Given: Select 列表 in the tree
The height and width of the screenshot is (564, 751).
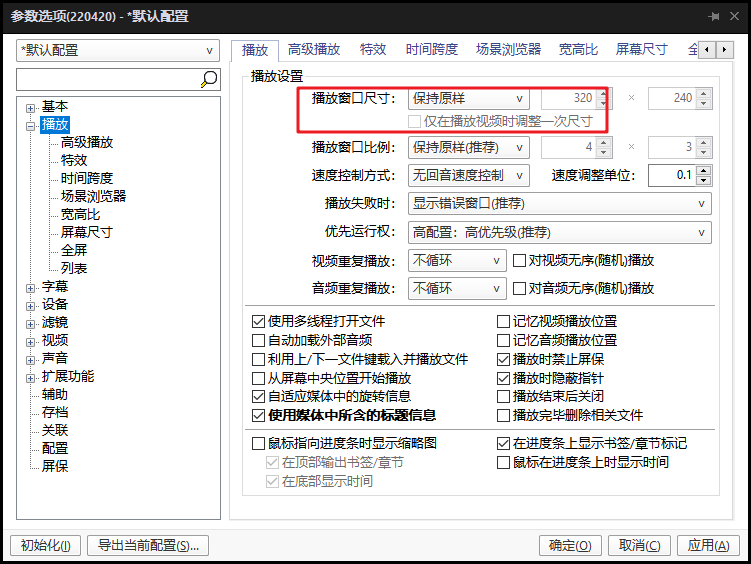Looking at the screenshot, I should tap(74, 268).
